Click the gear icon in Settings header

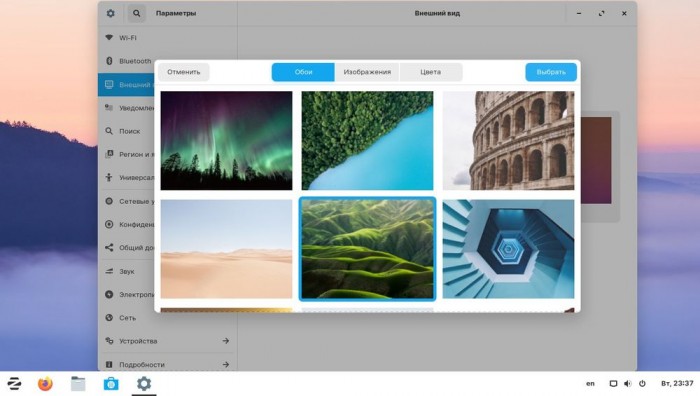[x=111, y=13]
